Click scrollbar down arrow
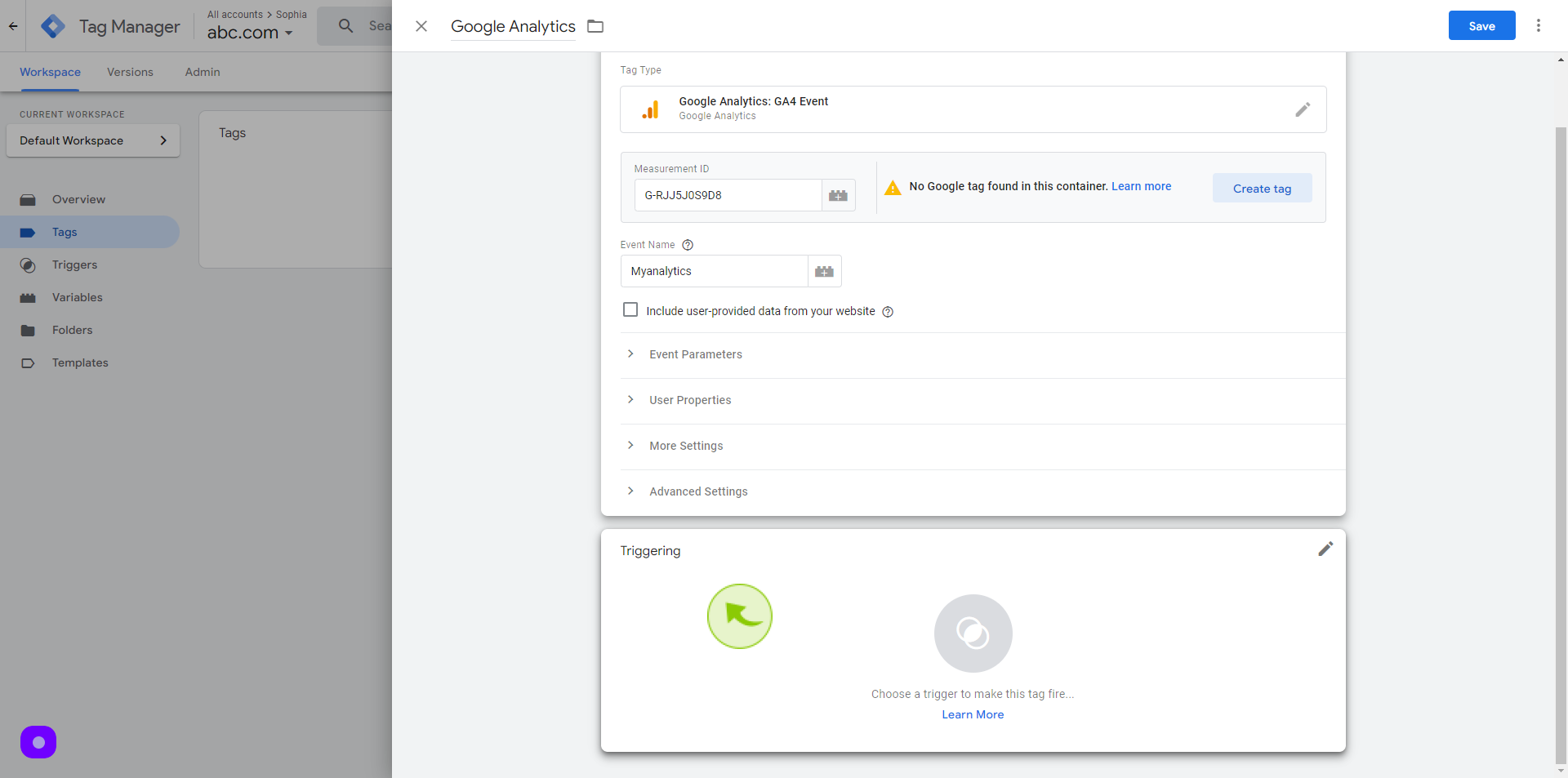Viewport: 1568px width, 778px height. tap(1561, 770)
